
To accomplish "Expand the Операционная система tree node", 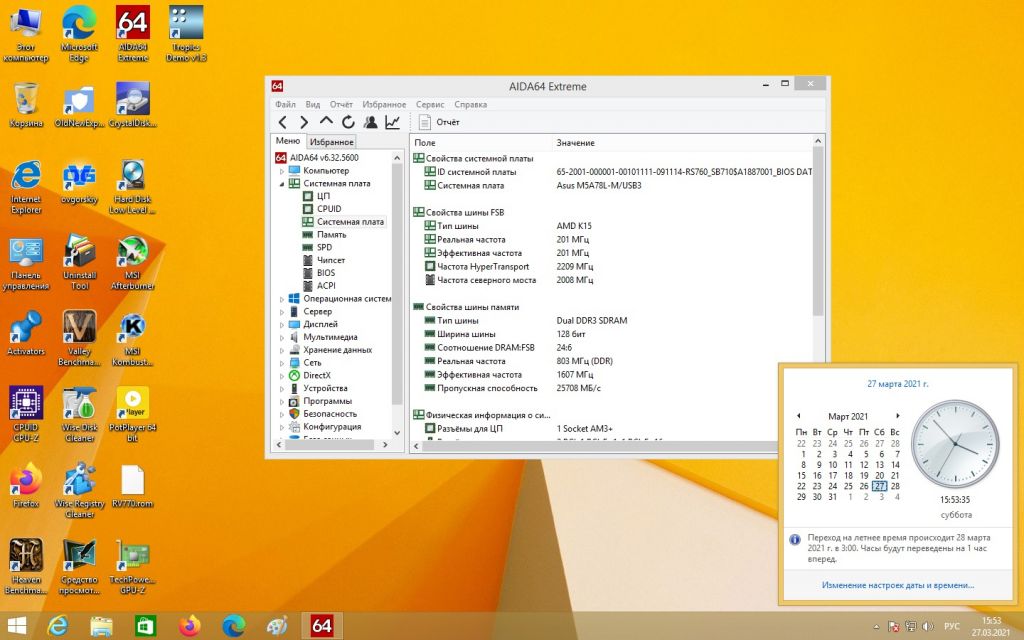I will (x=282, y=299).
